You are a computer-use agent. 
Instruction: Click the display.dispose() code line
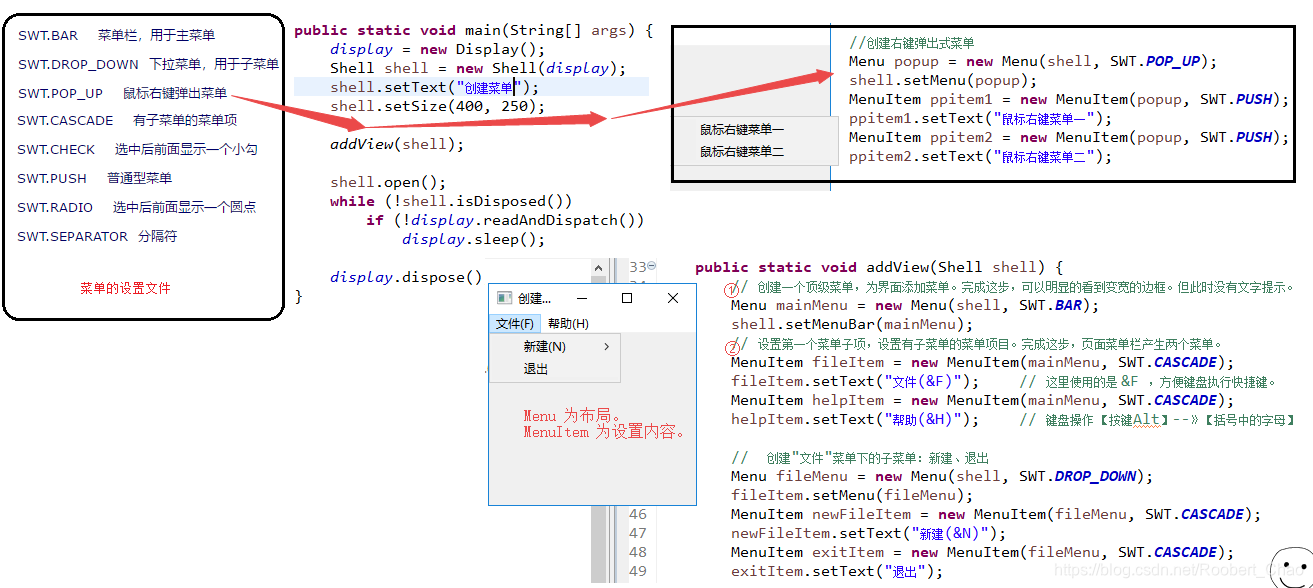pos(406,277)
